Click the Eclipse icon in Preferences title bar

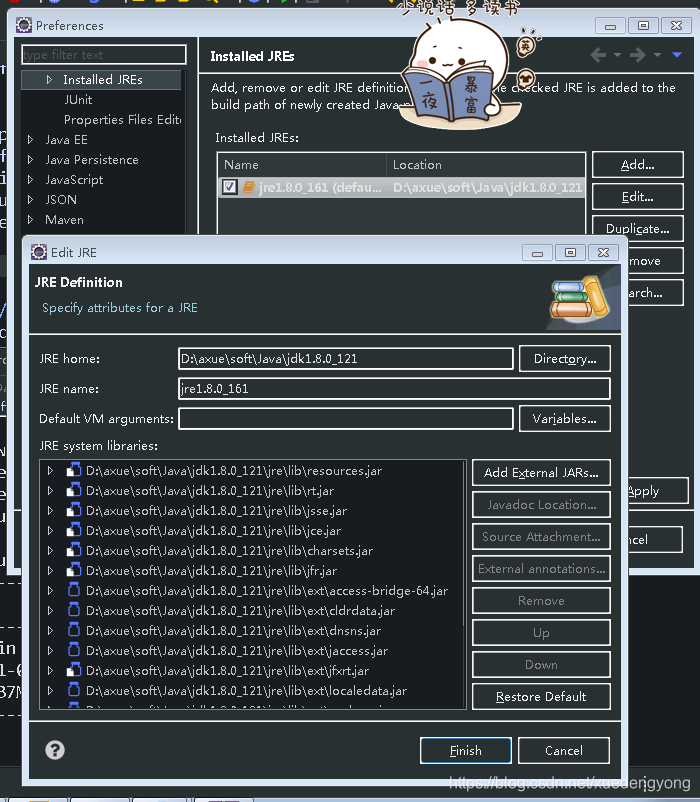pyautogui.click(x=24, y=25)
